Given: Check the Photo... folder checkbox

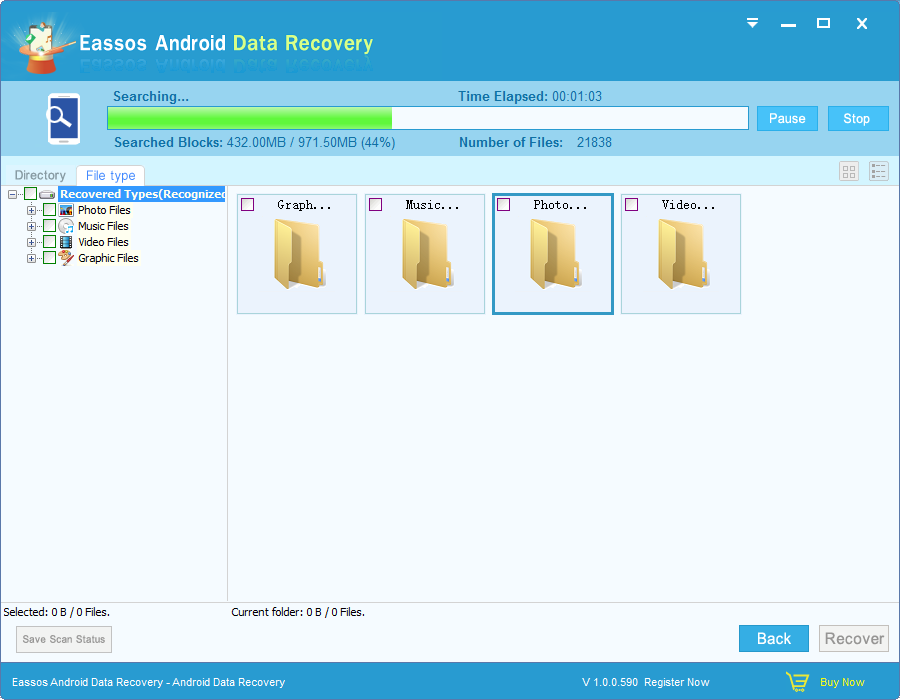Looking at the screenshot, I should 503,204.
